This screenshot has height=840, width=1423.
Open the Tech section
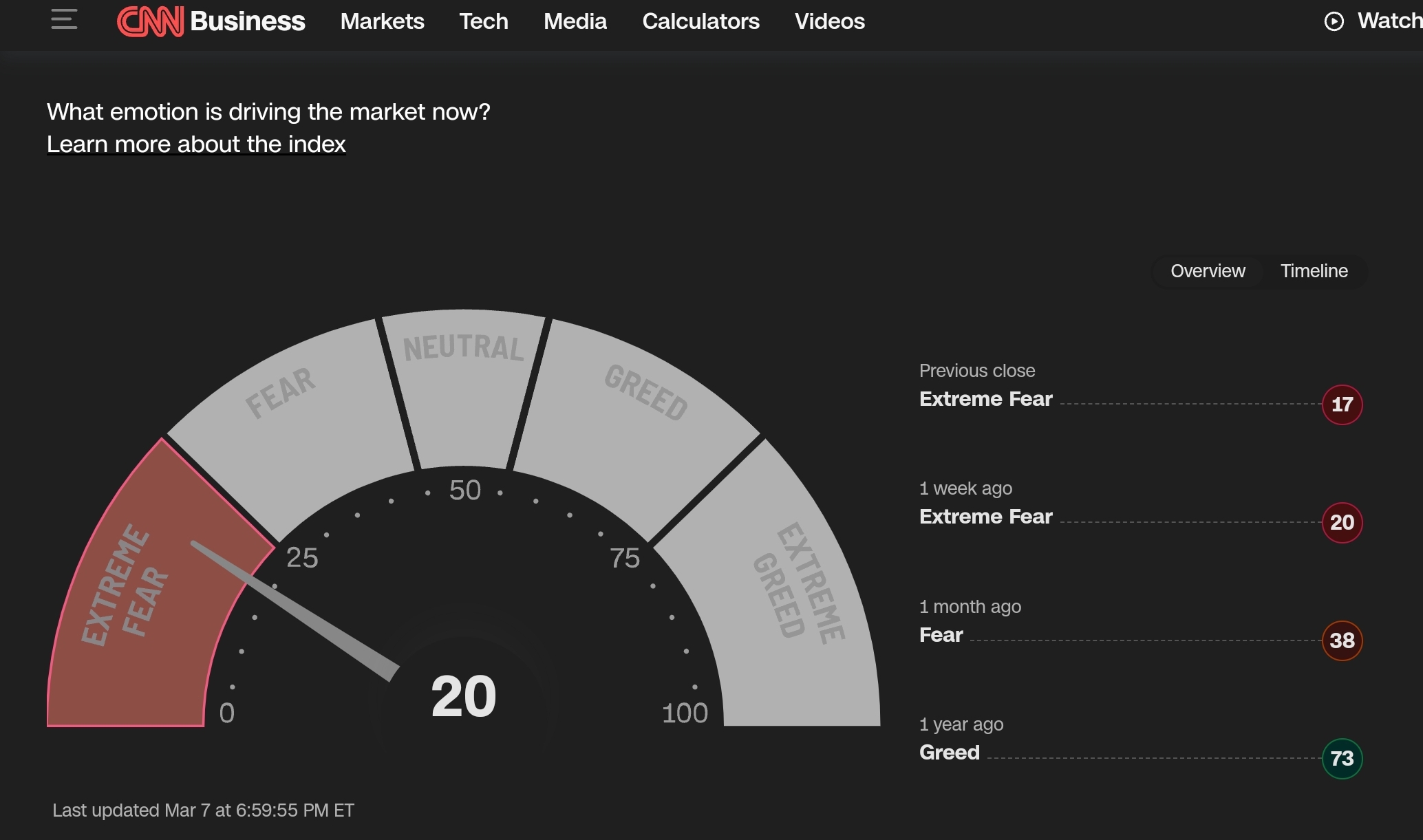pyautogui.click(x=484, y=21)
